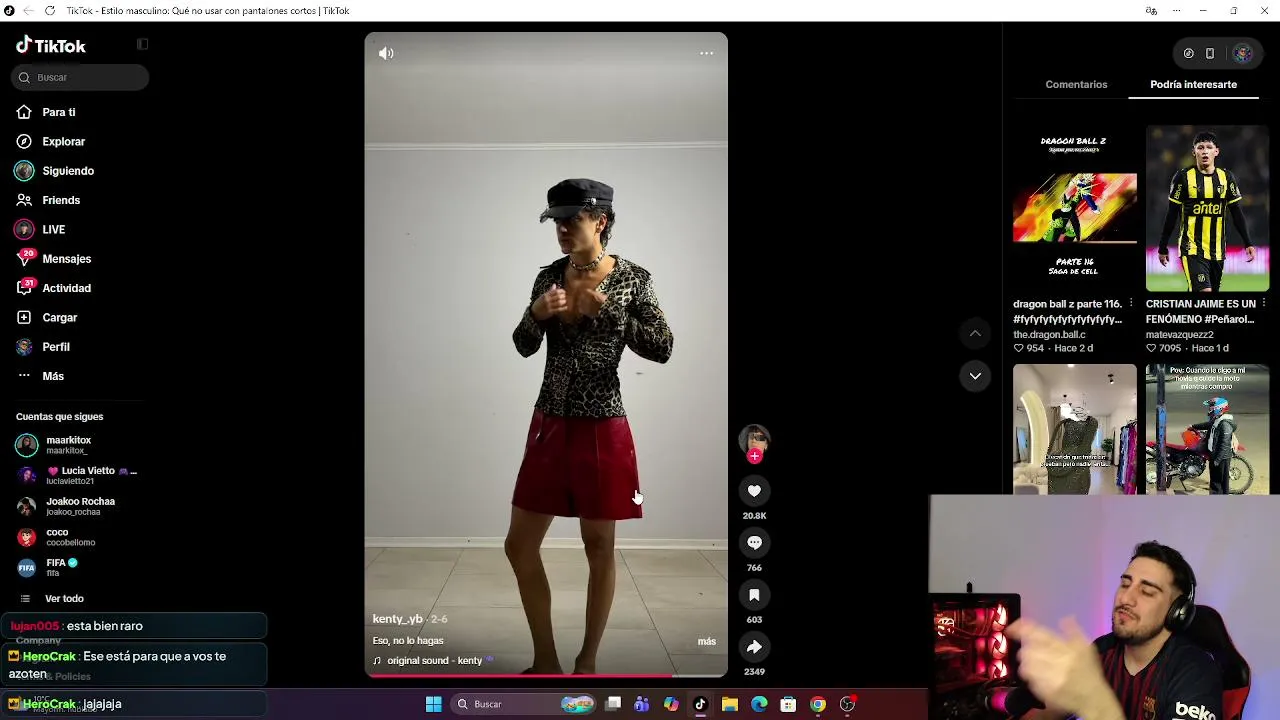The height and width of the screenshot is (720, 1280).
Task: Open Microsoft Teams from the taskbar
Action: pyautogui.click(x=642, y=704)
